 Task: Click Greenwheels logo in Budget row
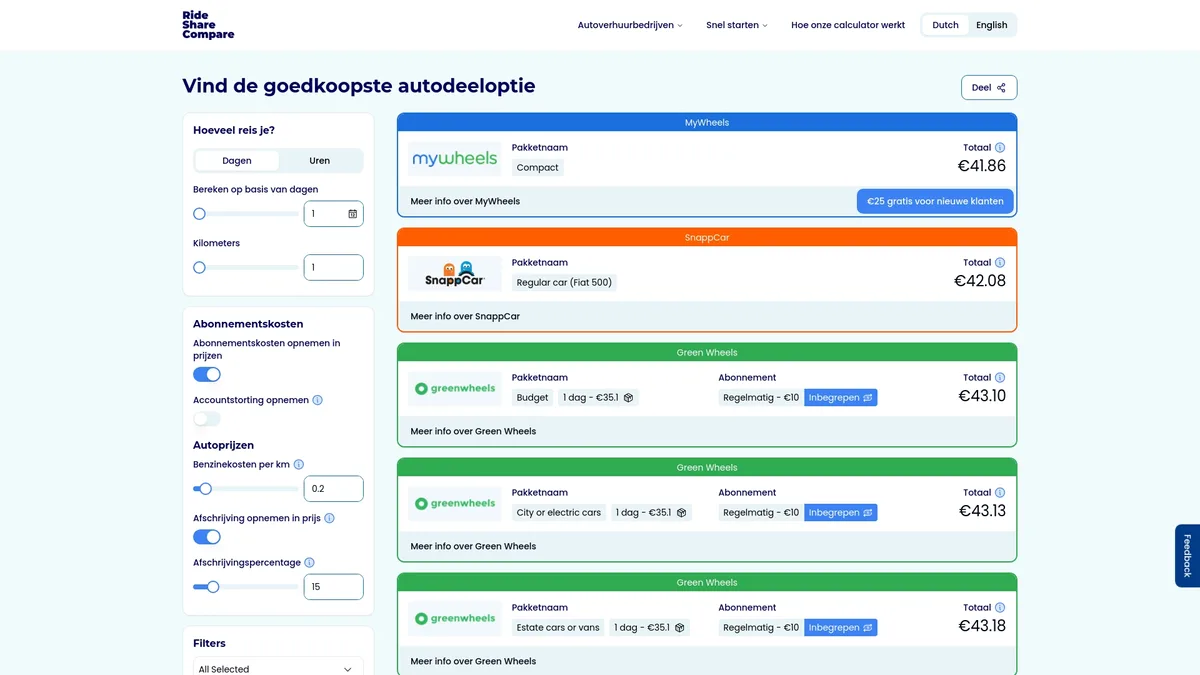(x=455, y=389)
